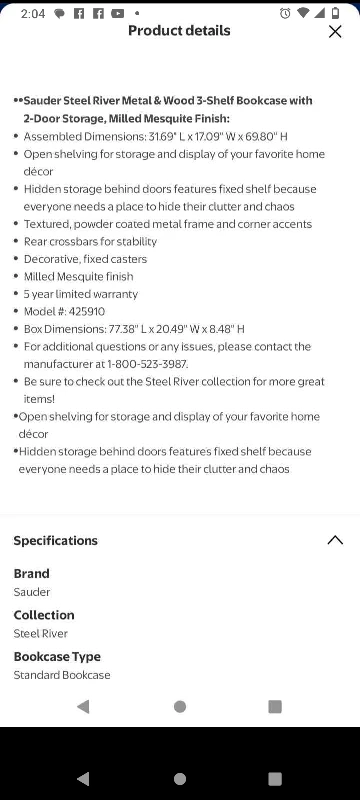Tap the Facebook icon beside the YouTube icon

click(x=98, y=14)
